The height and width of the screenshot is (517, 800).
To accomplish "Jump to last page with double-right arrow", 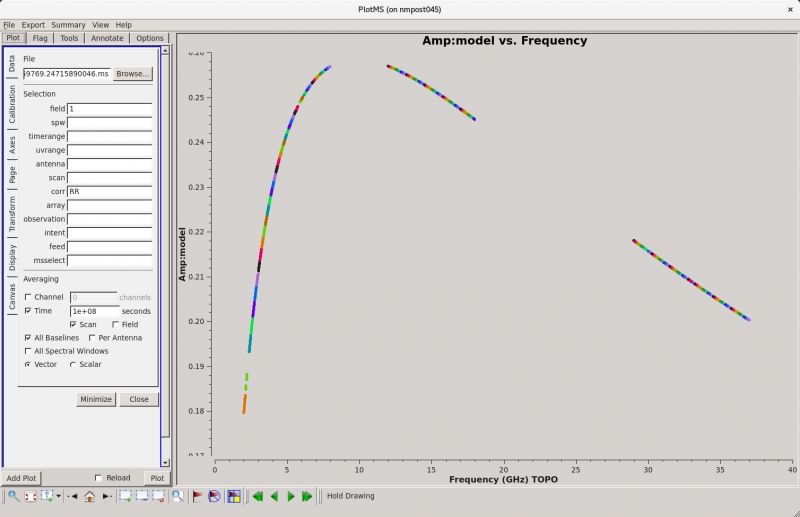I will [x=308, y=496].
